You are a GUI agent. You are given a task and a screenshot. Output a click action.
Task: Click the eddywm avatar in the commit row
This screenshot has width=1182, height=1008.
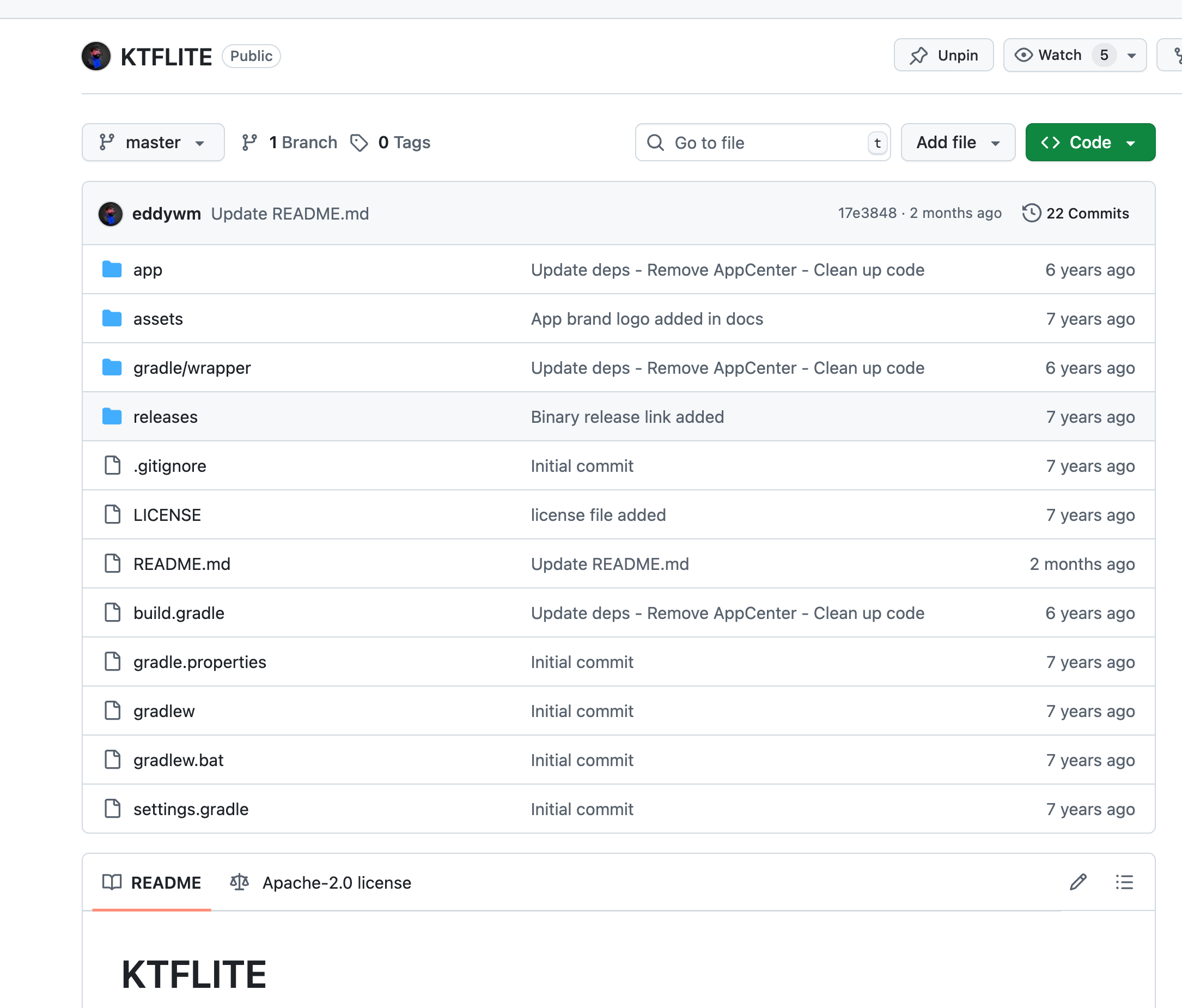pos(111,214)
